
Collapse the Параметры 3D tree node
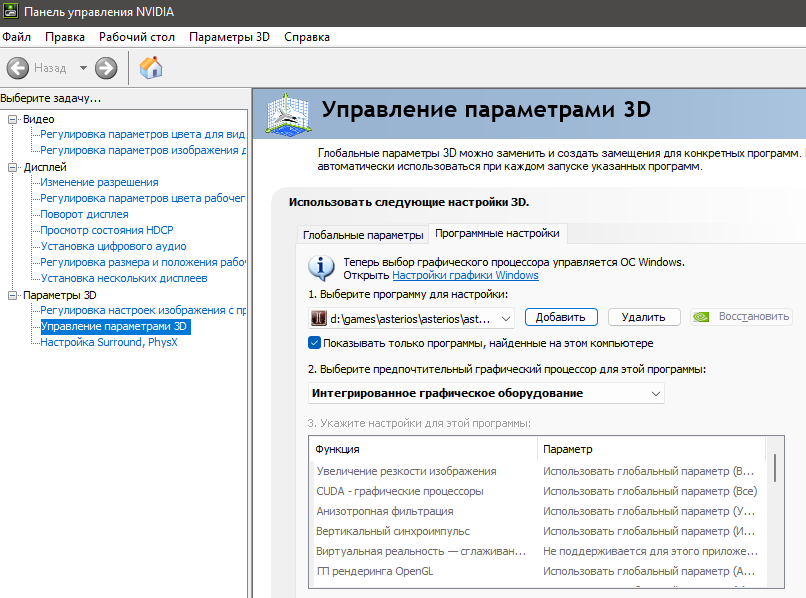12,295
